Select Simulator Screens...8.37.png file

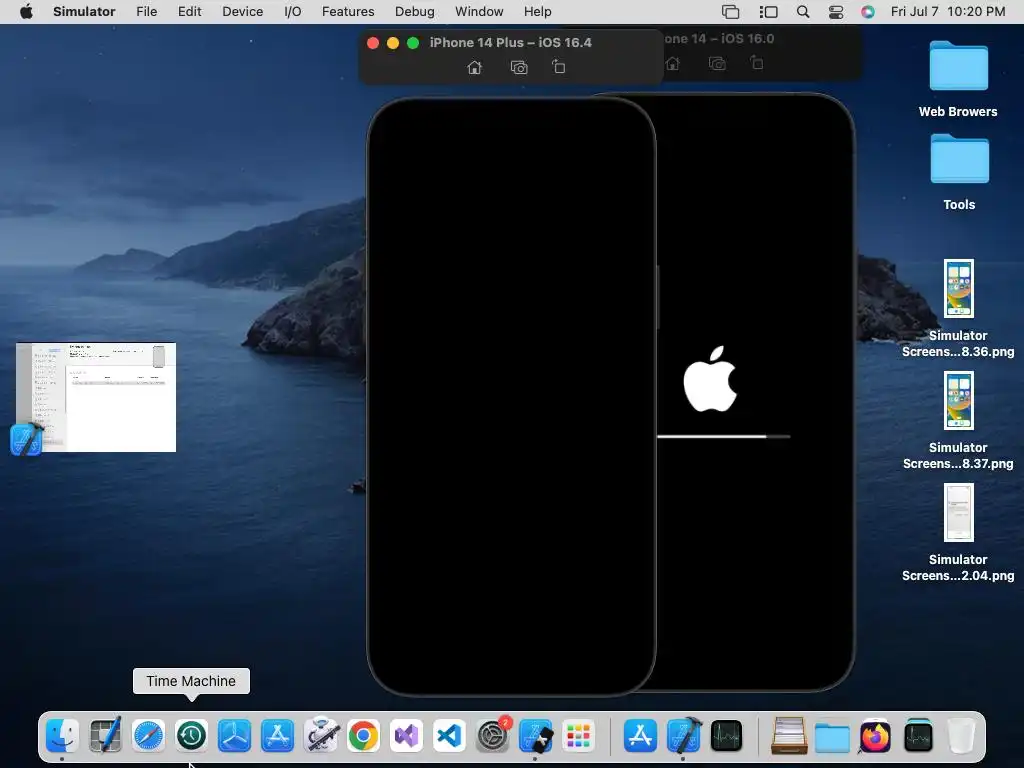click(958, 421)
